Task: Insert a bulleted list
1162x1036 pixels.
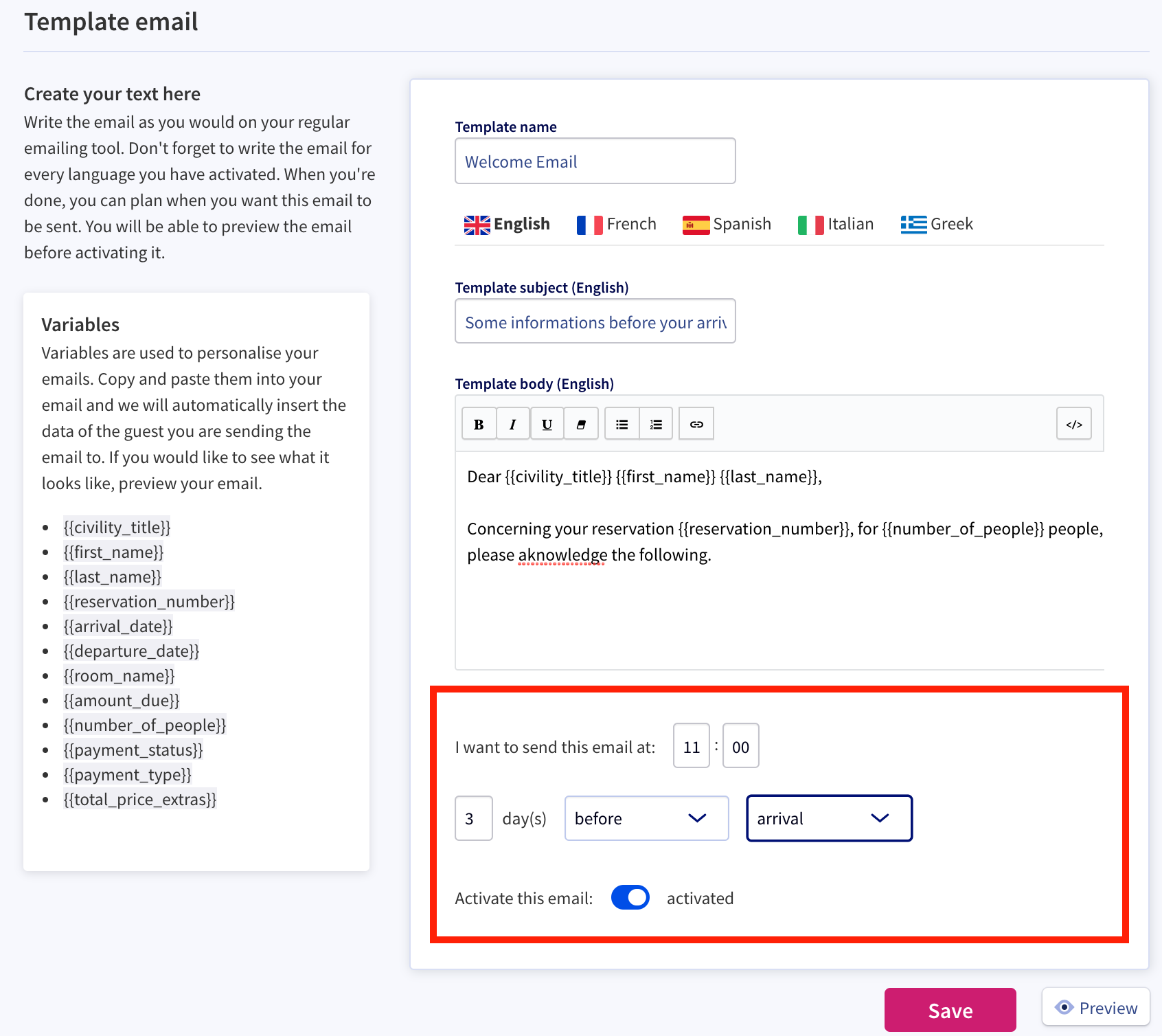Action: (x=622, y=424)
